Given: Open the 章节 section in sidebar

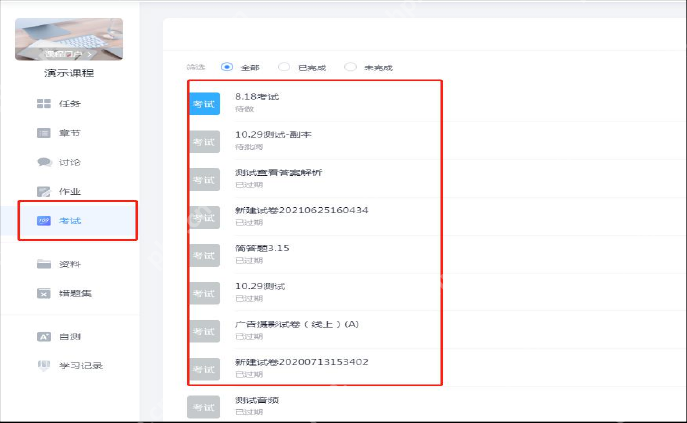Looking at the screenshot, I should (x=70, y=133).
